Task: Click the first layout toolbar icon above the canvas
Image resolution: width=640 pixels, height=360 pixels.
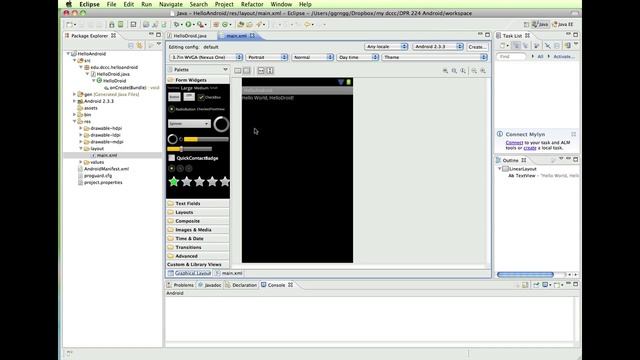Action: (238, 71)
